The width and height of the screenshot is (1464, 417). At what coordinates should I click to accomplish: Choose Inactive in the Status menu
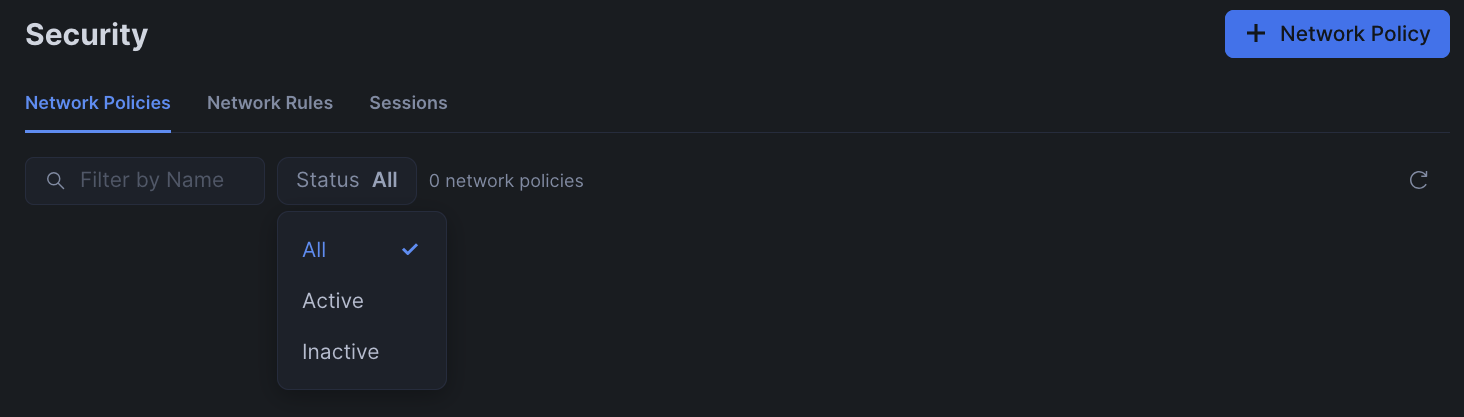point(341,352)
